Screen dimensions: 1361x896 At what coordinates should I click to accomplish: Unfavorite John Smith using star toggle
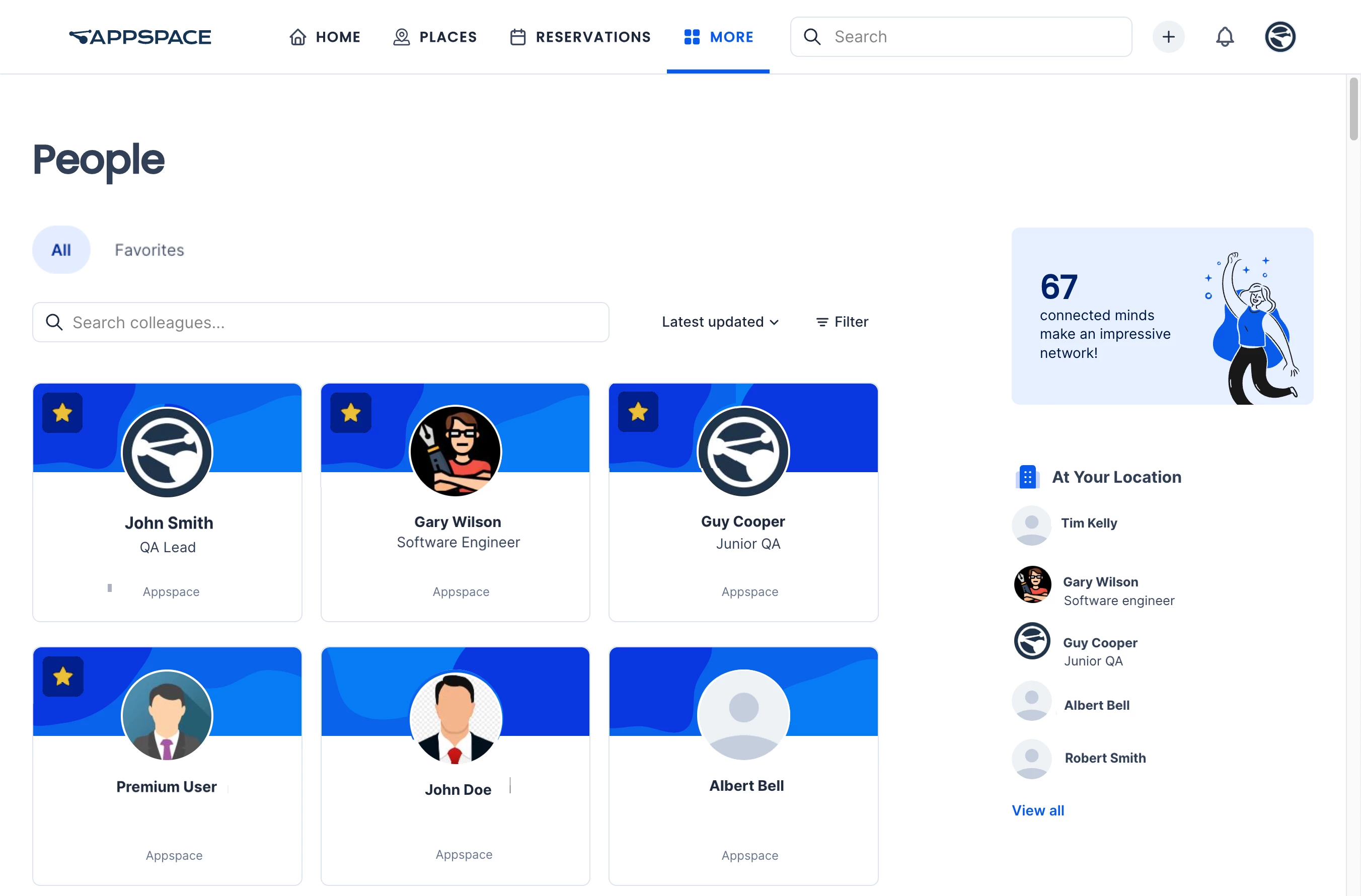click(x=62, y=412)
